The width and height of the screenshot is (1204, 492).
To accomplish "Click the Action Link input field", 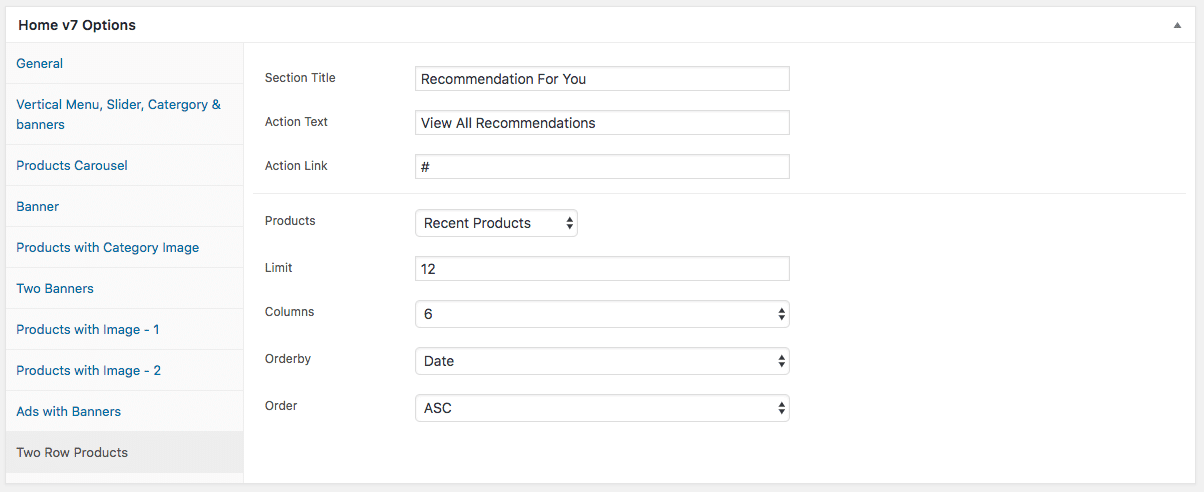I will 602,166.
